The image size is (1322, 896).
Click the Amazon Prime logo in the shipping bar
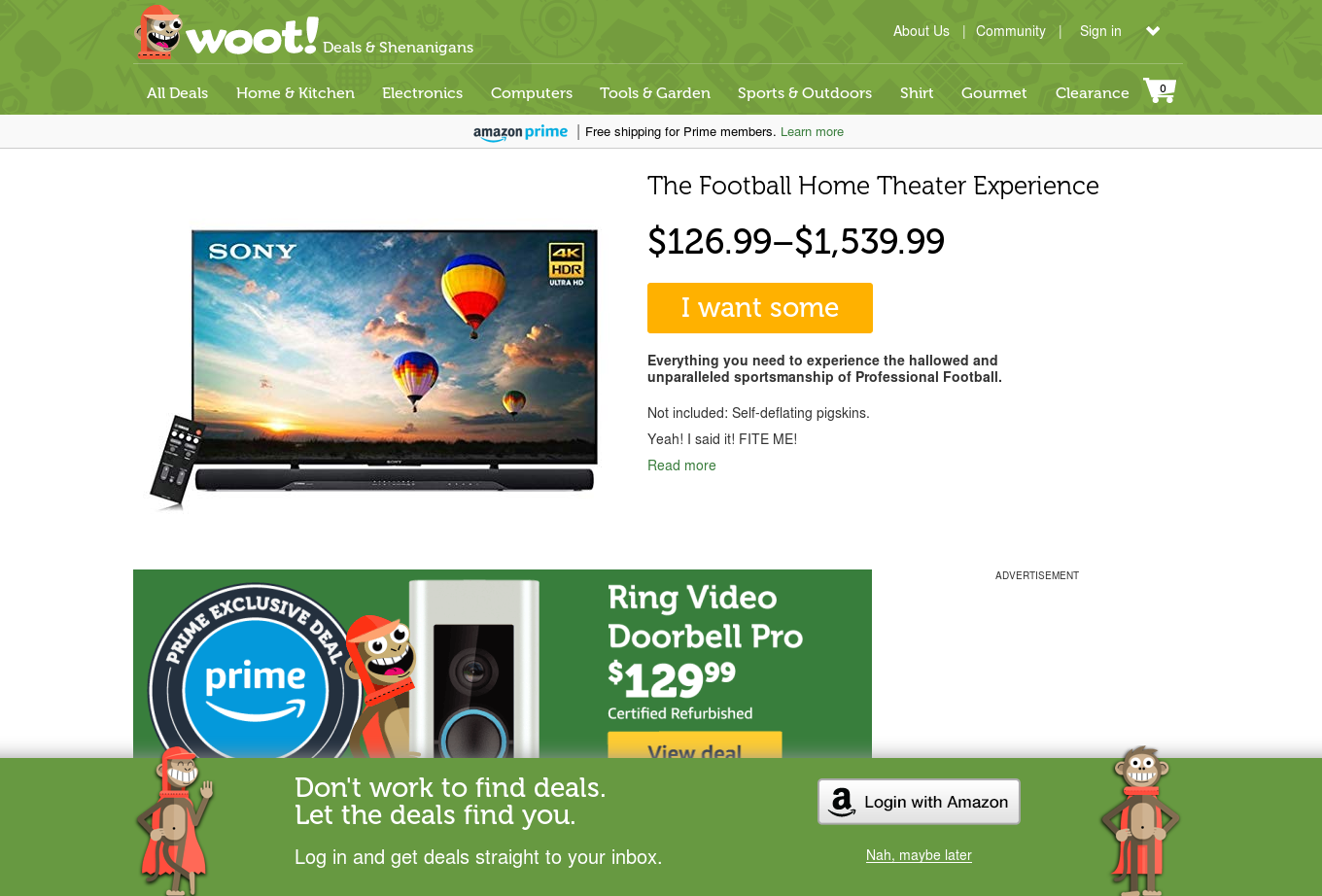pyautogui.click(x=520, y=132)
